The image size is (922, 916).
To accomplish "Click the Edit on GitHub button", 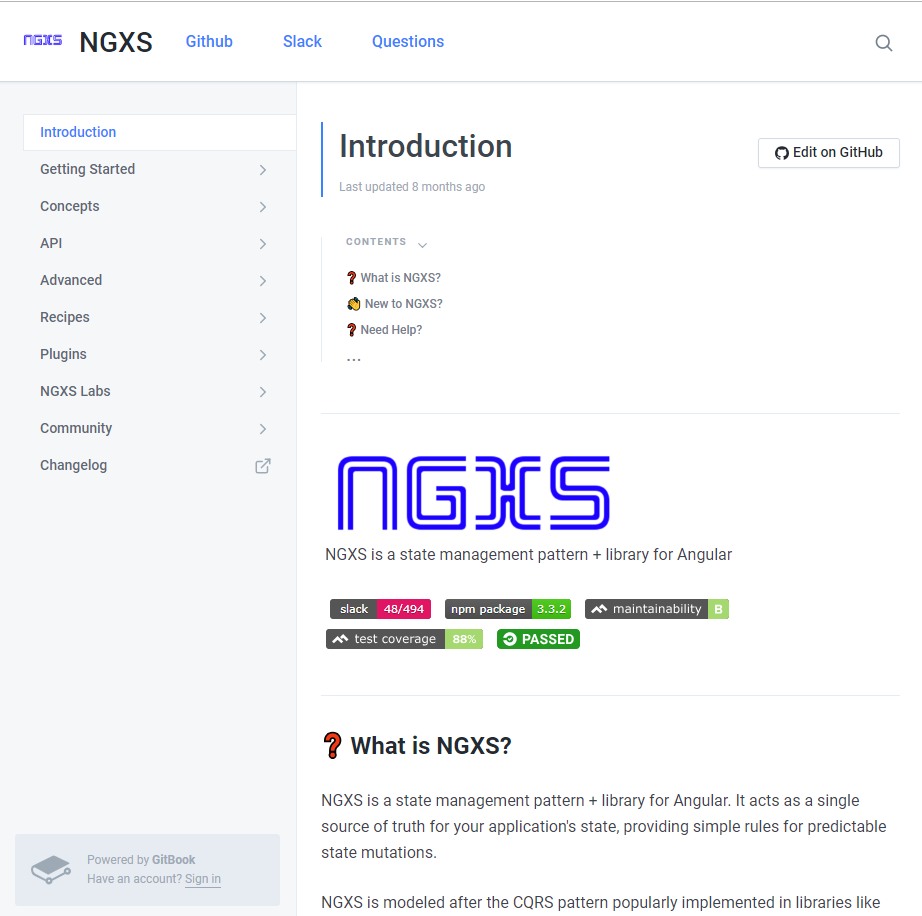I will (829, 153).
